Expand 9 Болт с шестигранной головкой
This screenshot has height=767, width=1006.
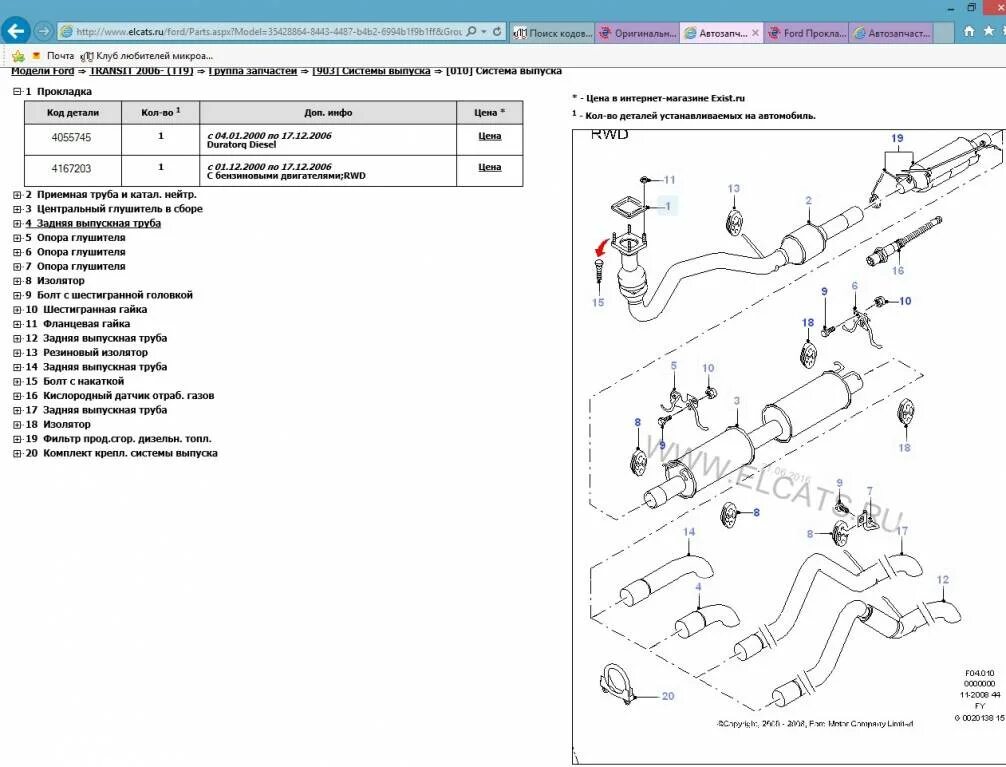coord(17,295)
